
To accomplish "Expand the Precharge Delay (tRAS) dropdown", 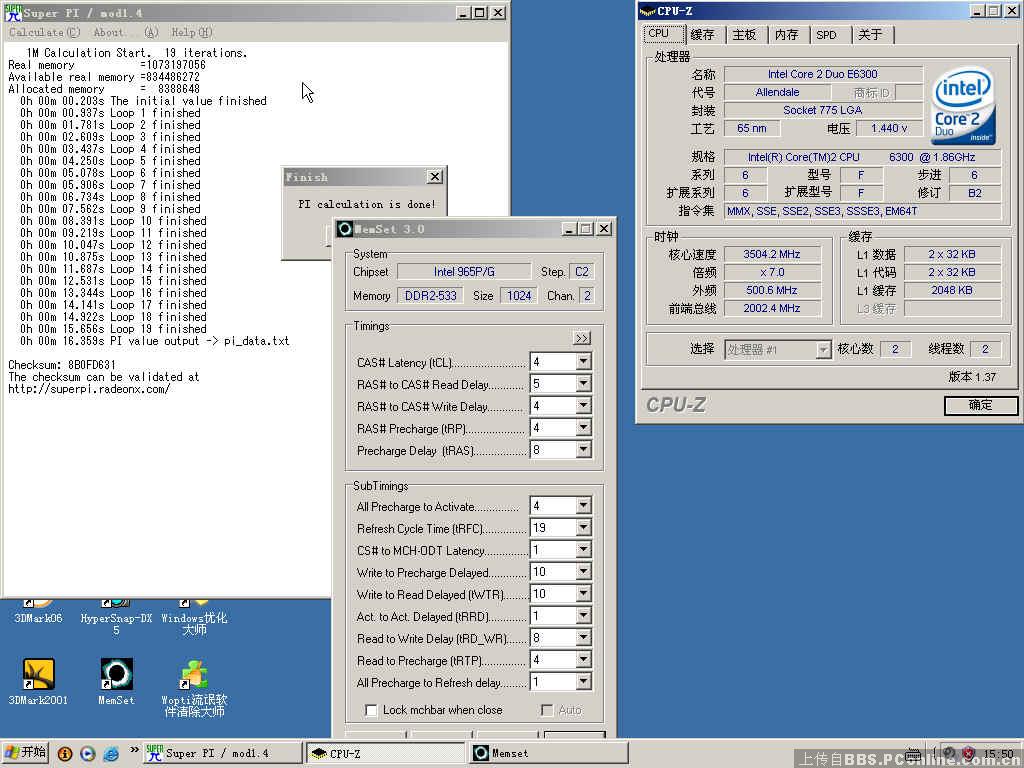I will click(584, 450).
